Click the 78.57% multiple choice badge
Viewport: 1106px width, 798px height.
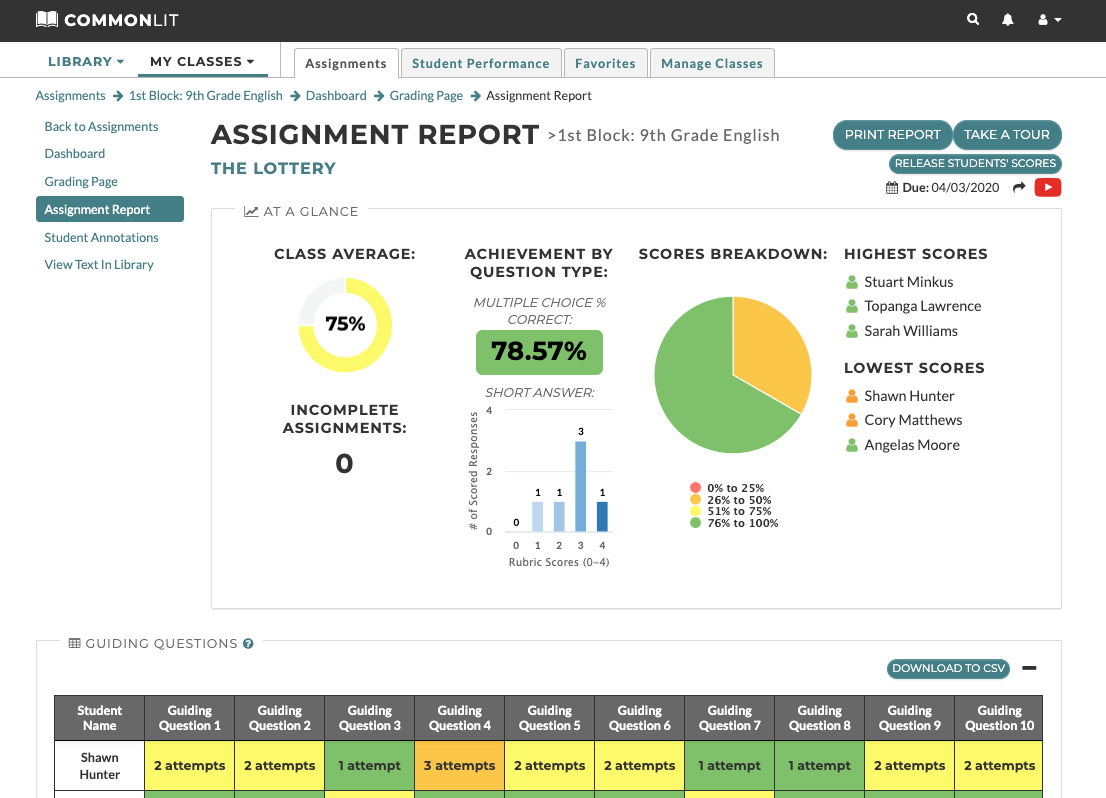coord(539,352)
